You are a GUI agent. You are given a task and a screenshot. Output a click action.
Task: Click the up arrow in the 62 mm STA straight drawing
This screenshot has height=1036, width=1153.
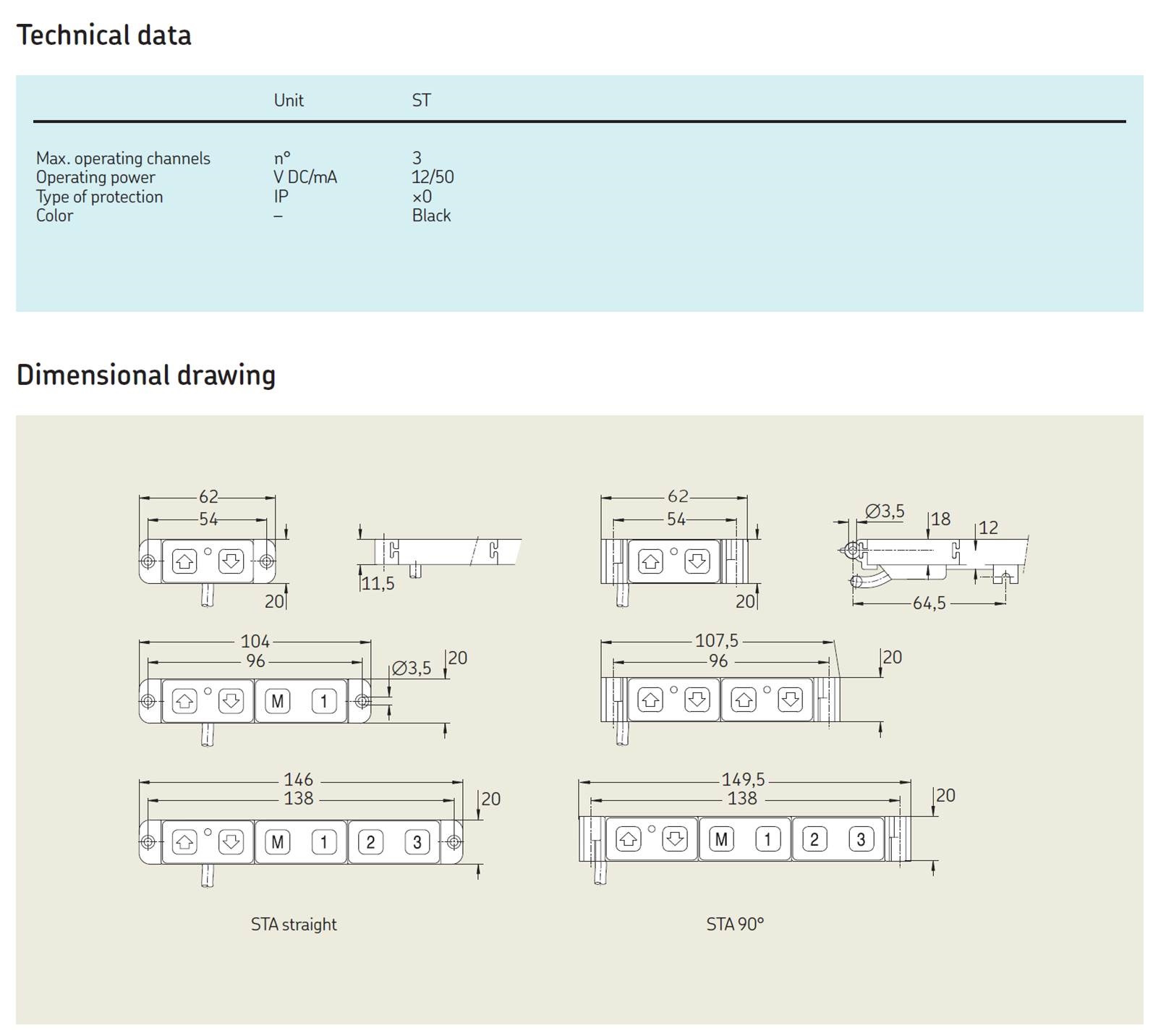pyautogui.click(x=184, y=561)
